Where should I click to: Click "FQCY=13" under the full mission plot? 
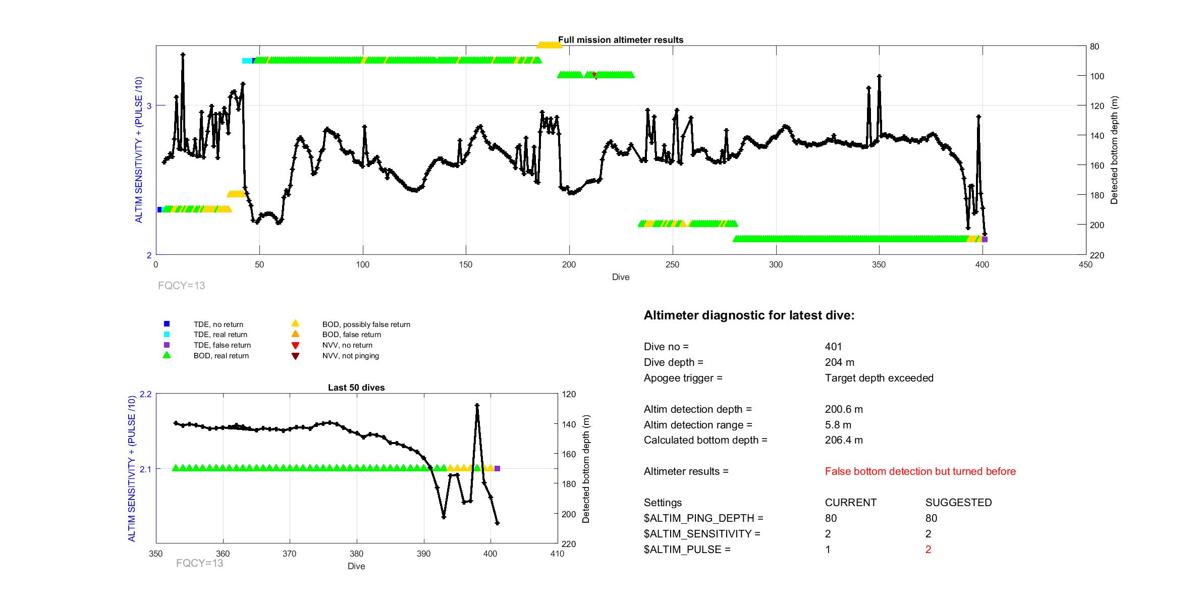182,285
